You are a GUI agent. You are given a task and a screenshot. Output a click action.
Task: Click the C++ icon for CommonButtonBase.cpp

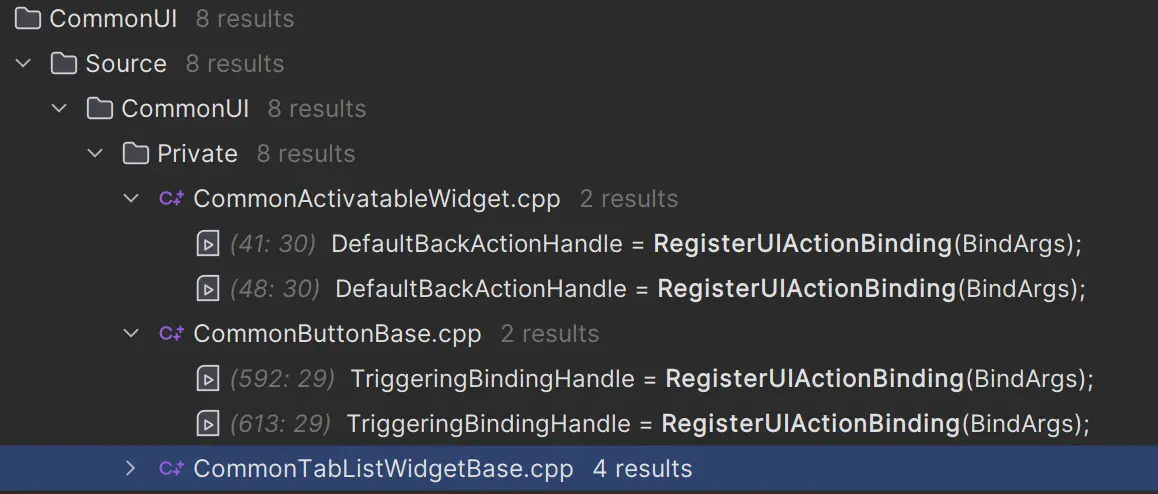(x=170, y=334)
